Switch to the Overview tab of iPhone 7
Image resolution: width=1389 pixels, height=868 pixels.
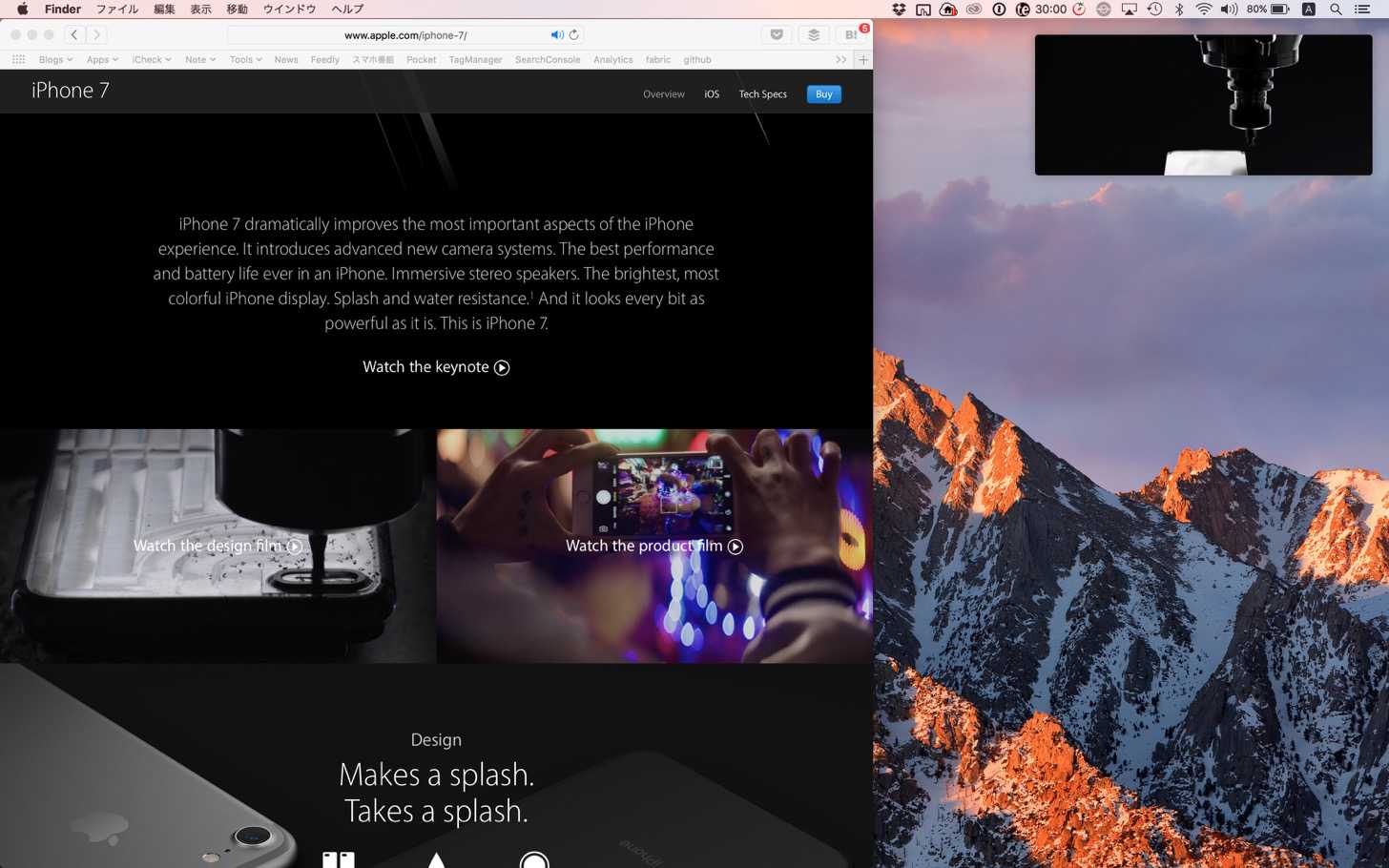[x=664, y=94]
